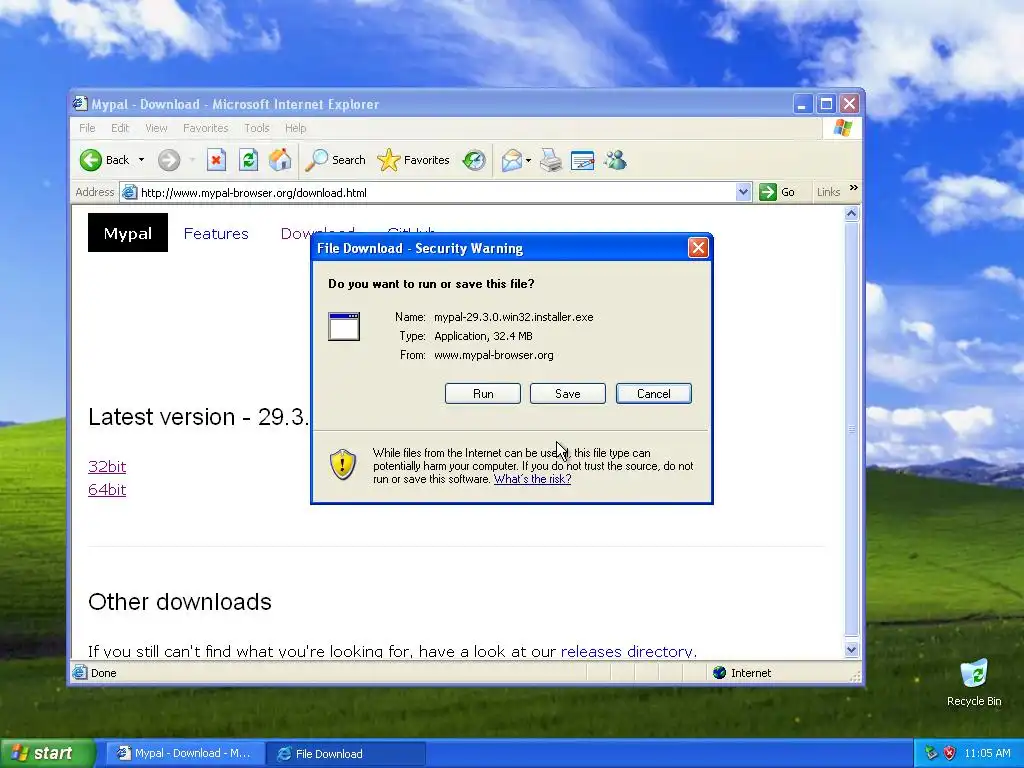Switch to Mypal - Download taskbar button

[x=185, y=754]
